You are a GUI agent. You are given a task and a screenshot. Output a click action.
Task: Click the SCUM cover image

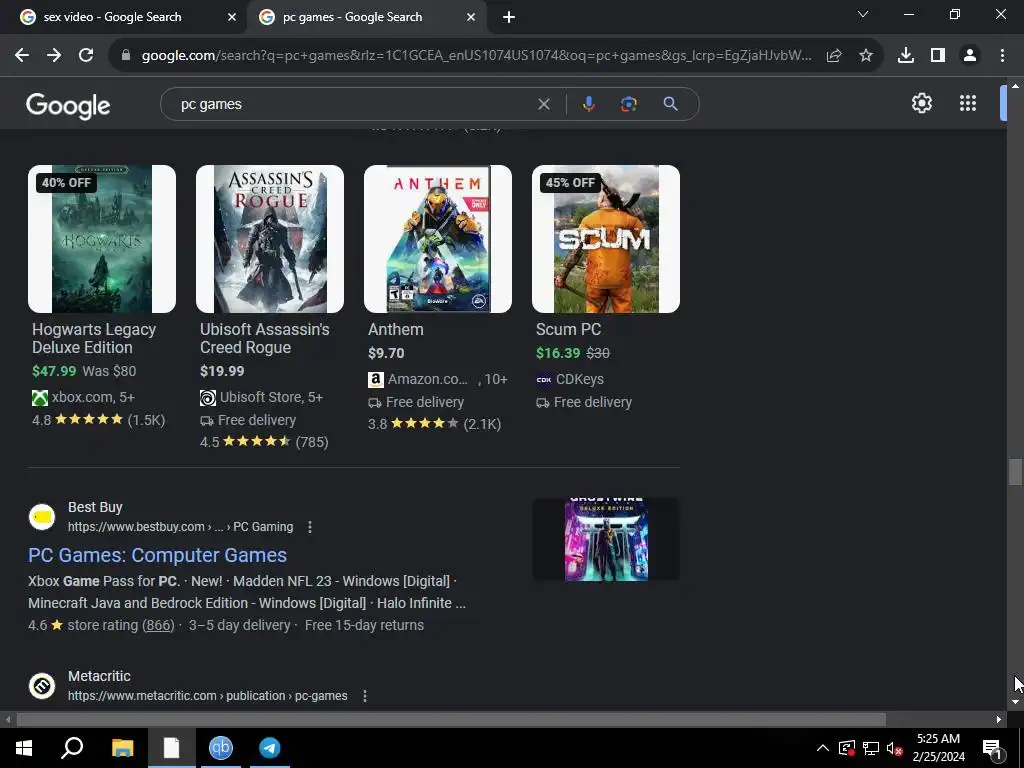(605, 239)
